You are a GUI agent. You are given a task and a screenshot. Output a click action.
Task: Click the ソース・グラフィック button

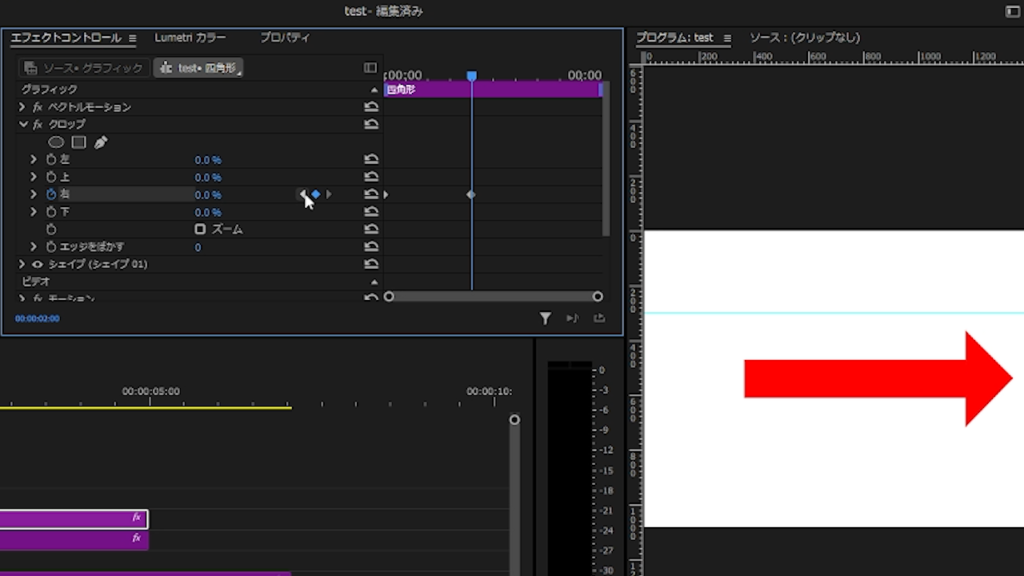84,68
